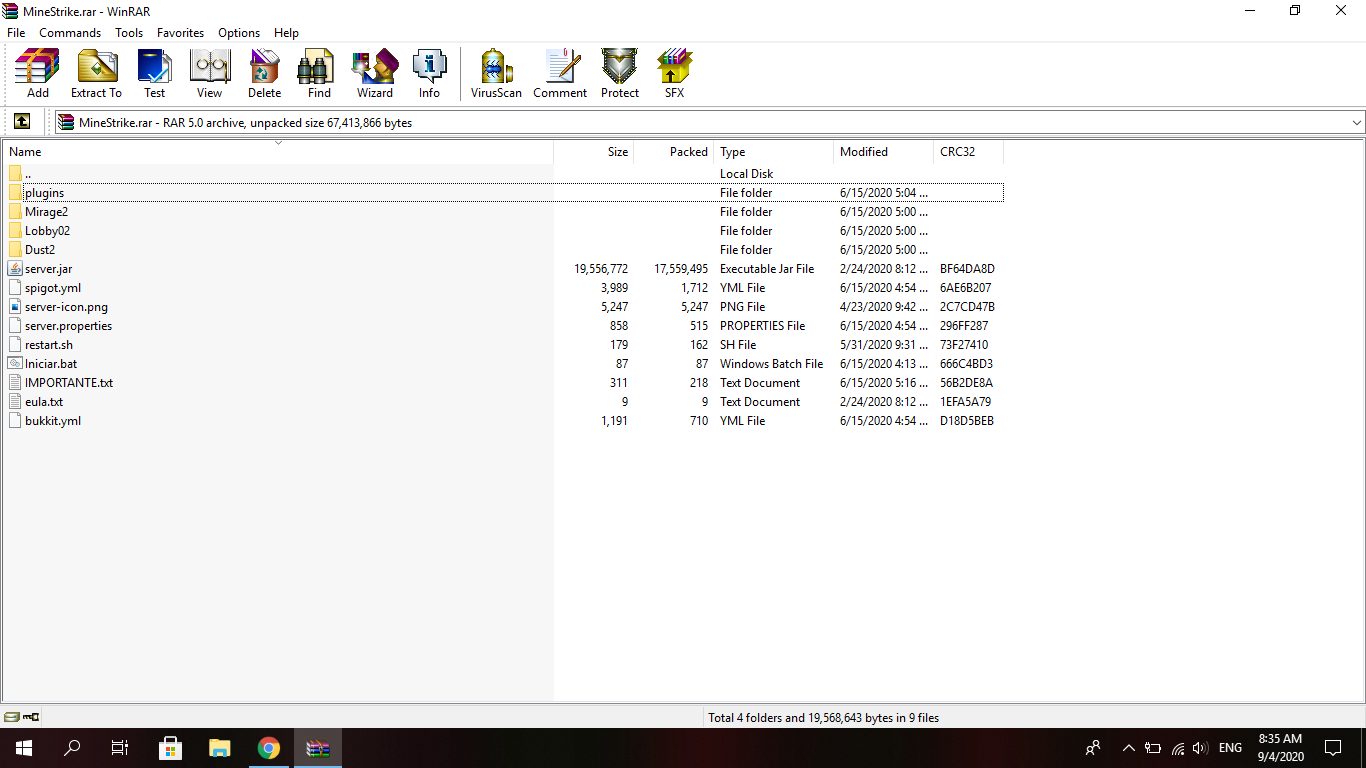Click the battery icon in the system tray

(1153, 748)
